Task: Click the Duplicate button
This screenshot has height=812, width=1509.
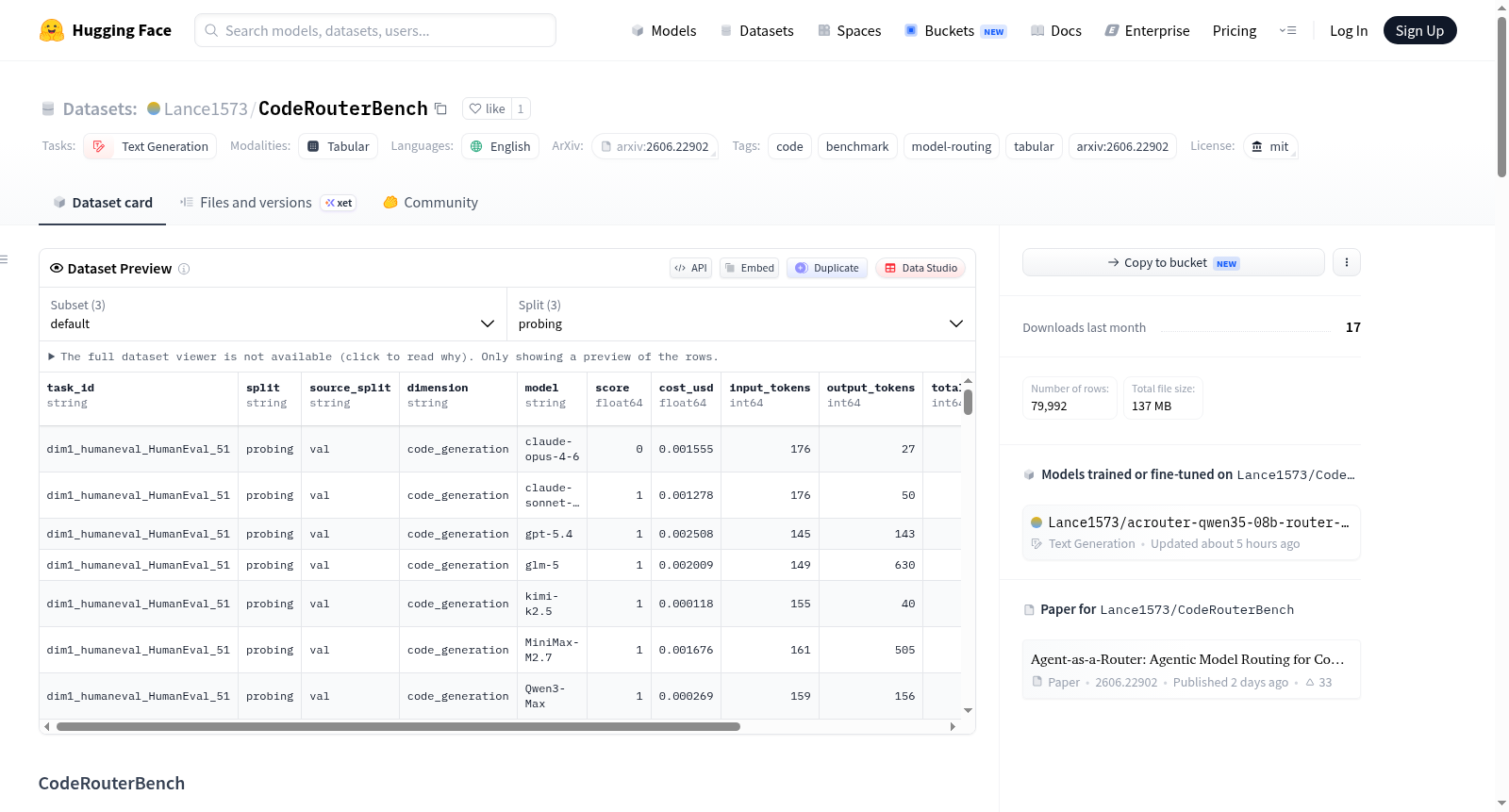Action: [827, 268]
